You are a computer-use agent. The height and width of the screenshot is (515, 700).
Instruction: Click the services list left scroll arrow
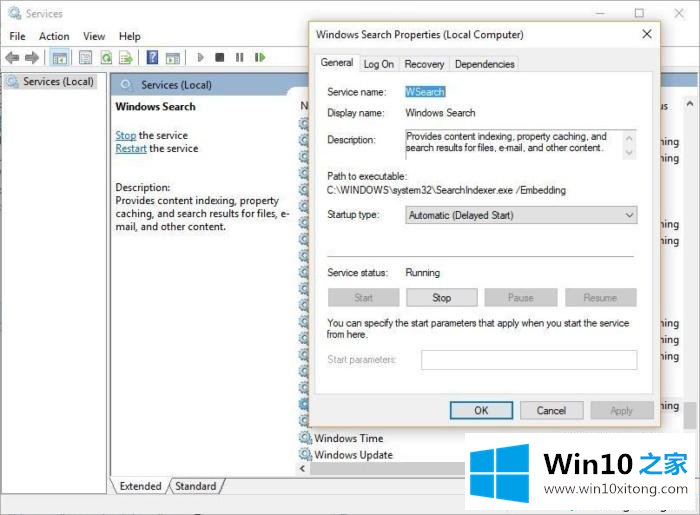point(303,468)
